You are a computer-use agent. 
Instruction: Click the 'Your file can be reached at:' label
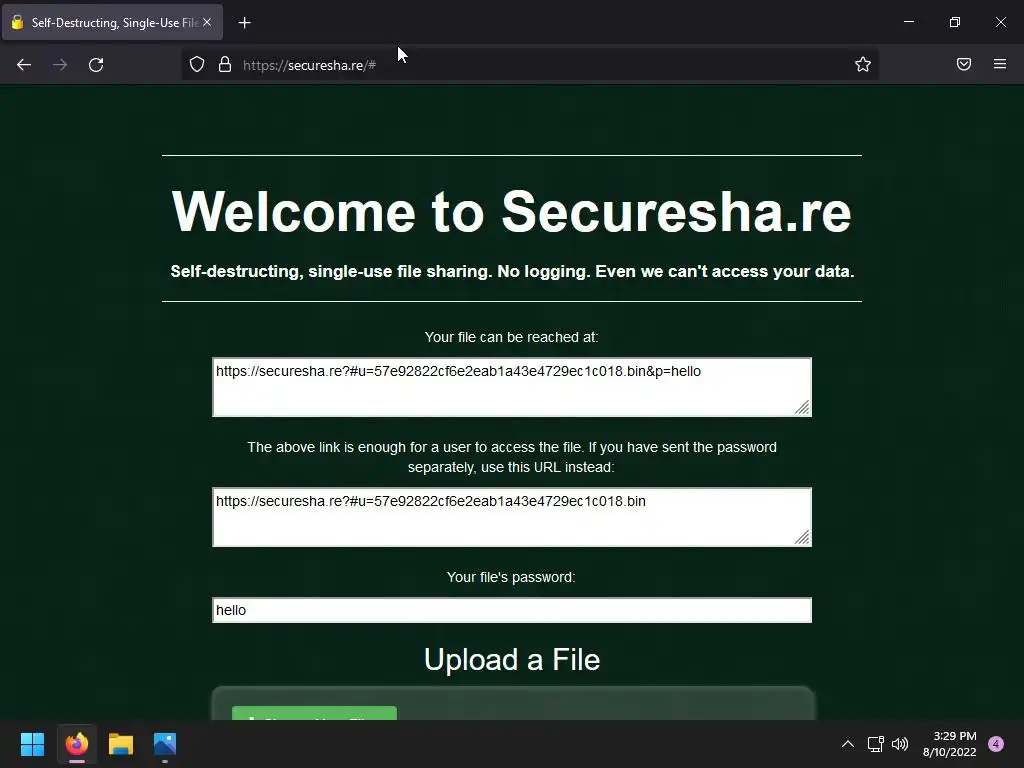511,337
